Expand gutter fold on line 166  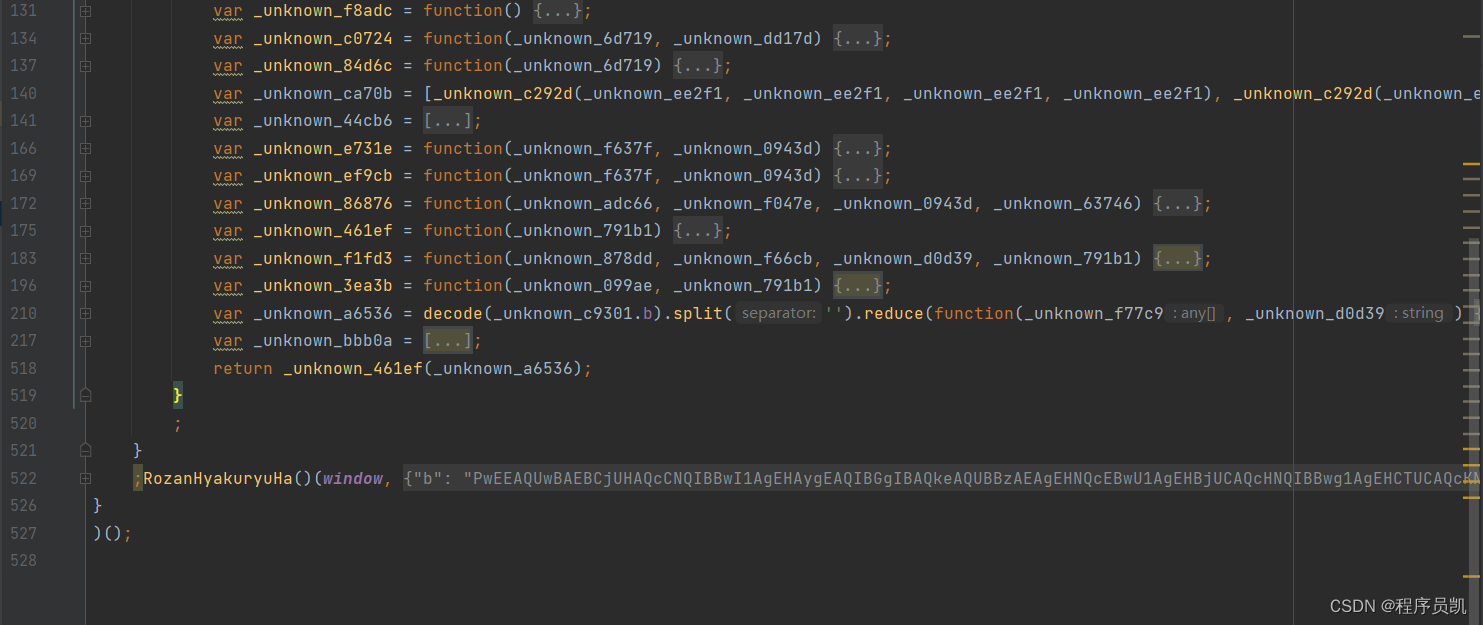[85, 149]
